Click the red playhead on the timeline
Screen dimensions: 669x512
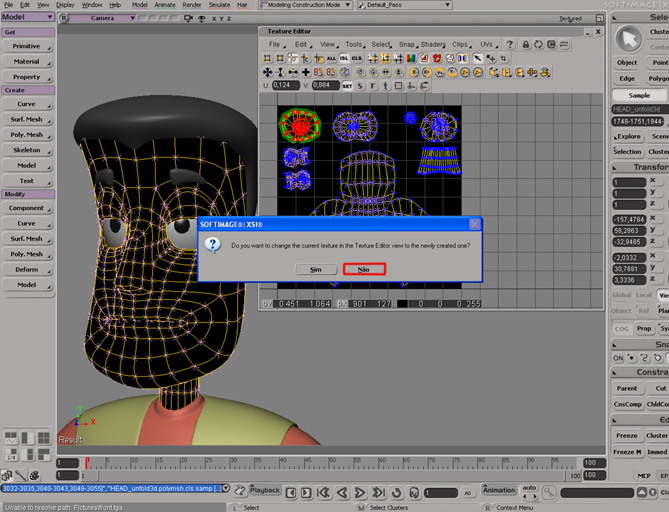point(87,464)
